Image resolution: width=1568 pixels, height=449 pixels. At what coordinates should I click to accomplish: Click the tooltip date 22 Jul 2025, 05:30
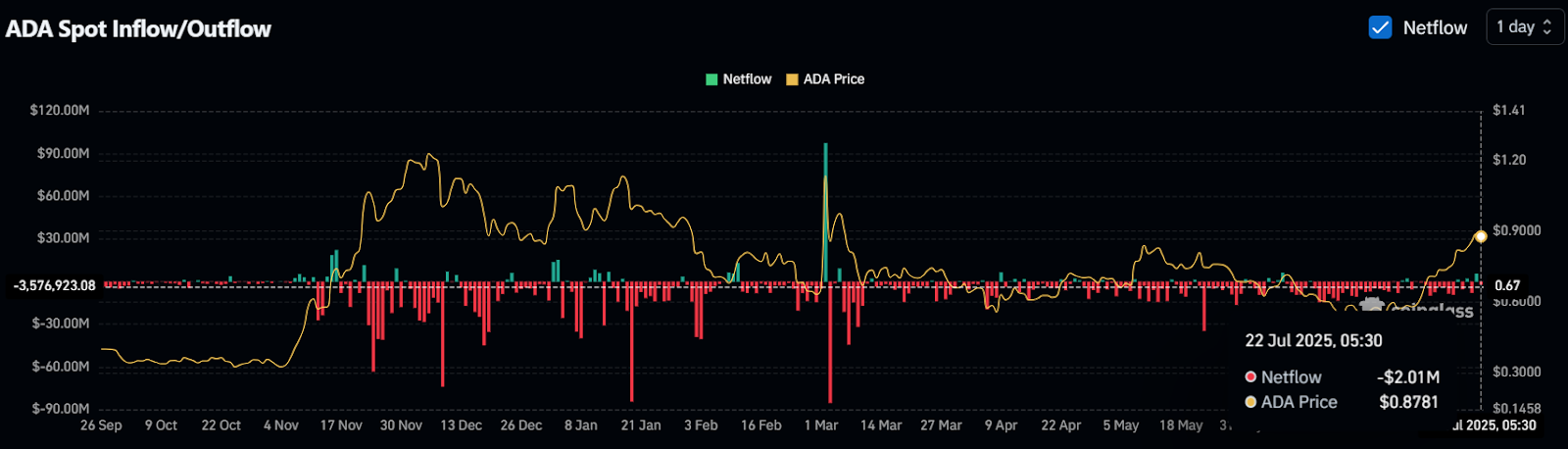pos(1313,341)
